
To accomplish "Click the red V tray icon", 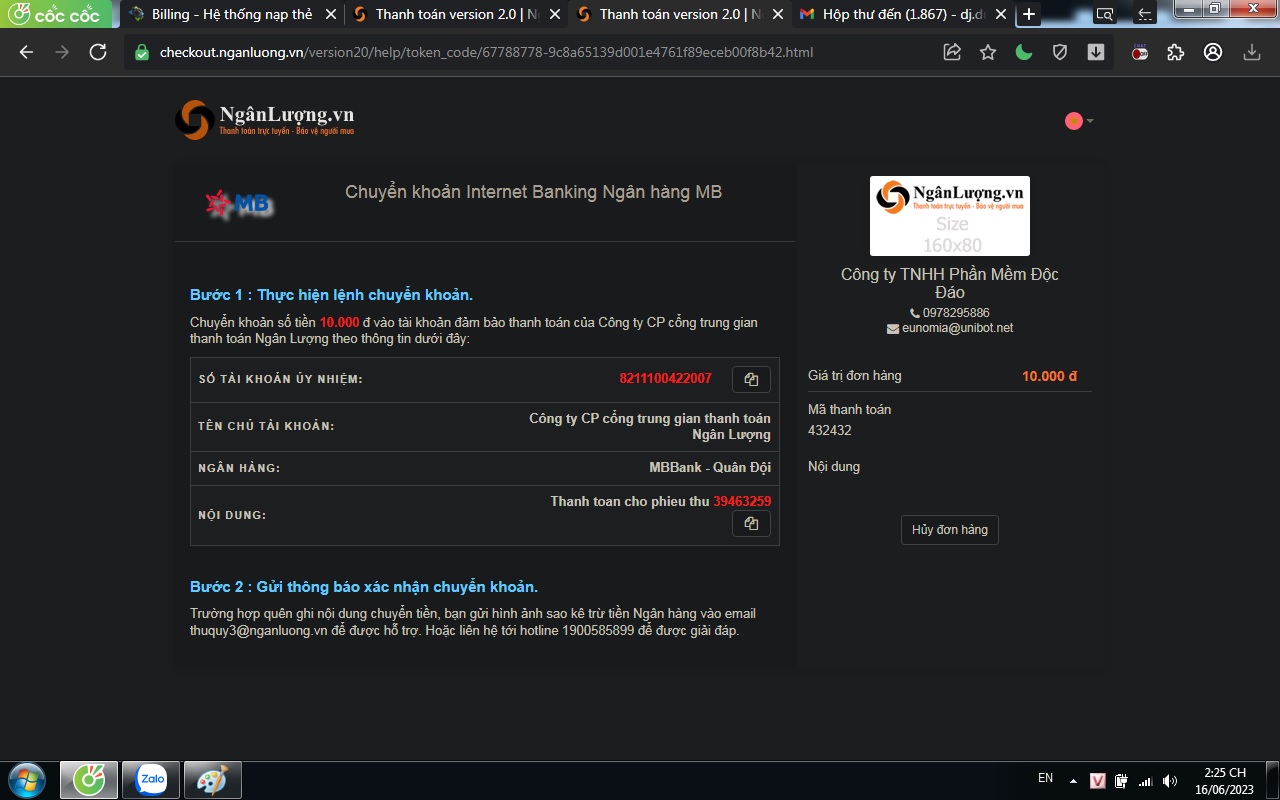I will click(1098, 781).
